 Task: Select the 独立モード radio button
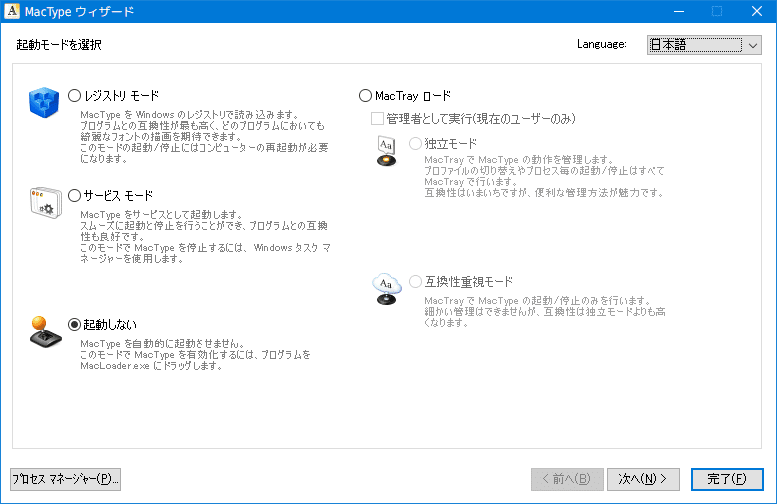pyautogui.click(x=415, y=144)
